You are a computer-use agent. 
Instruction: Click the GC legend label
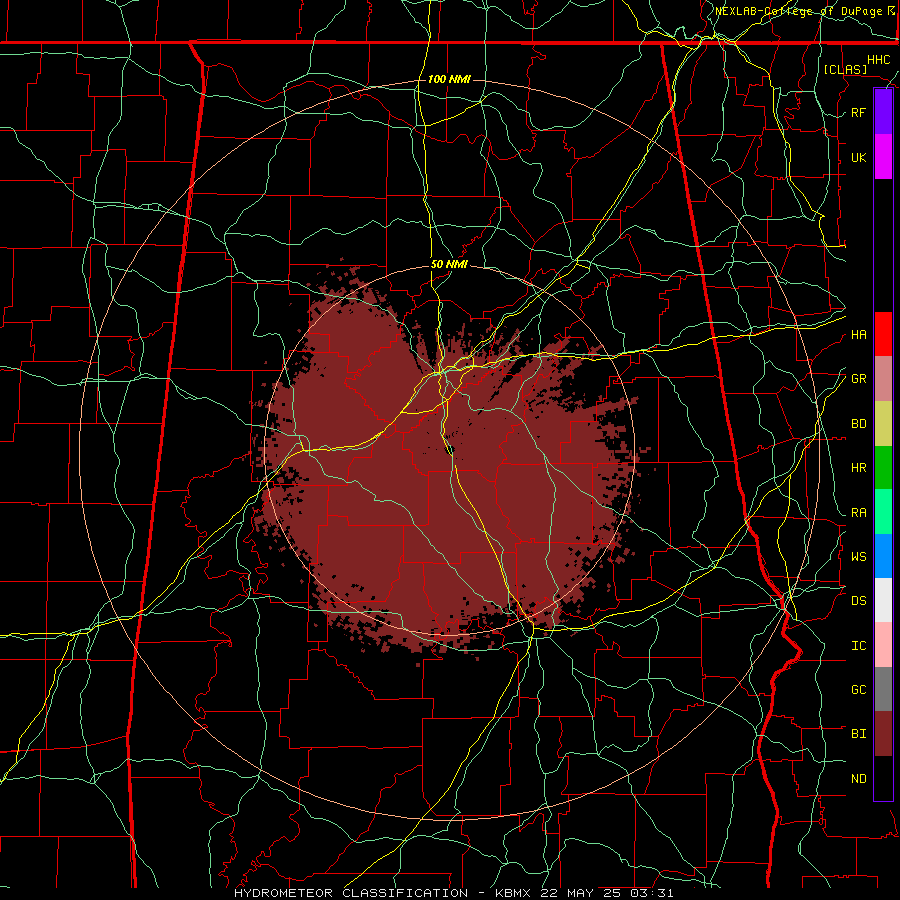point(858,690)
